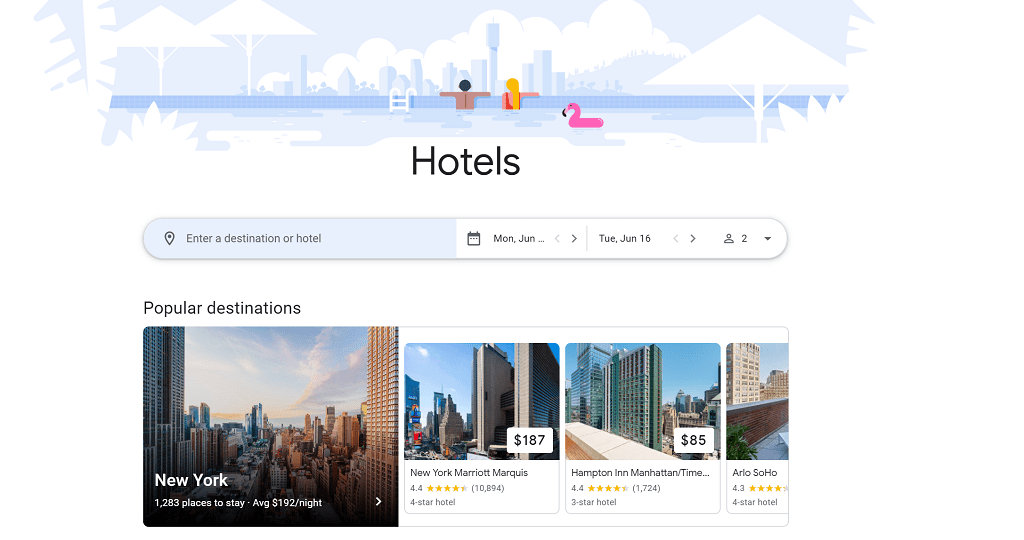Advance check-out date Tue, Jun 16 forward
Screen dimensions: 1024x540
693,238
